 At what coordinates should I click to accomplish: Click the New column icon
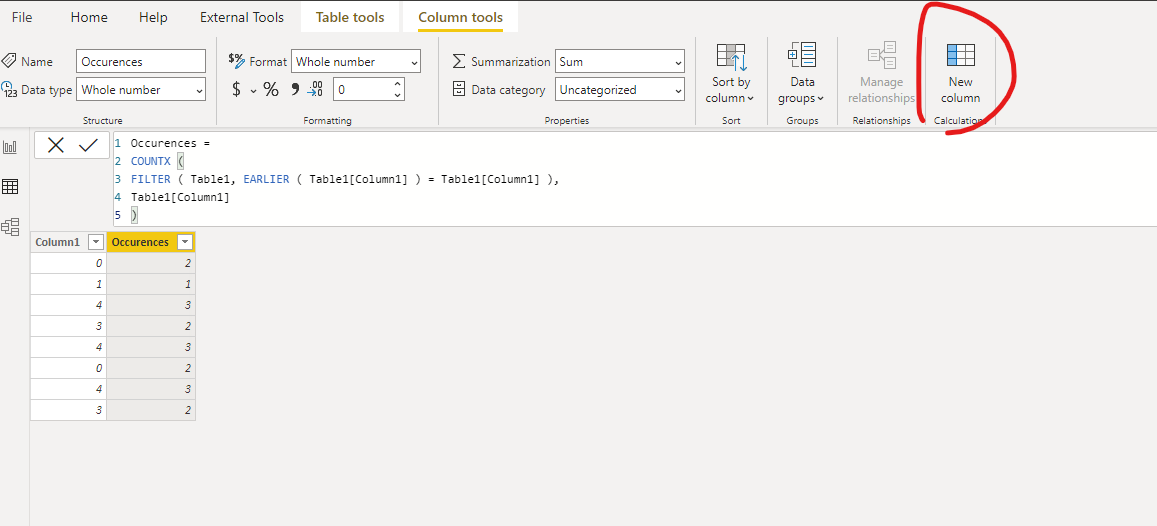point(960,56)
